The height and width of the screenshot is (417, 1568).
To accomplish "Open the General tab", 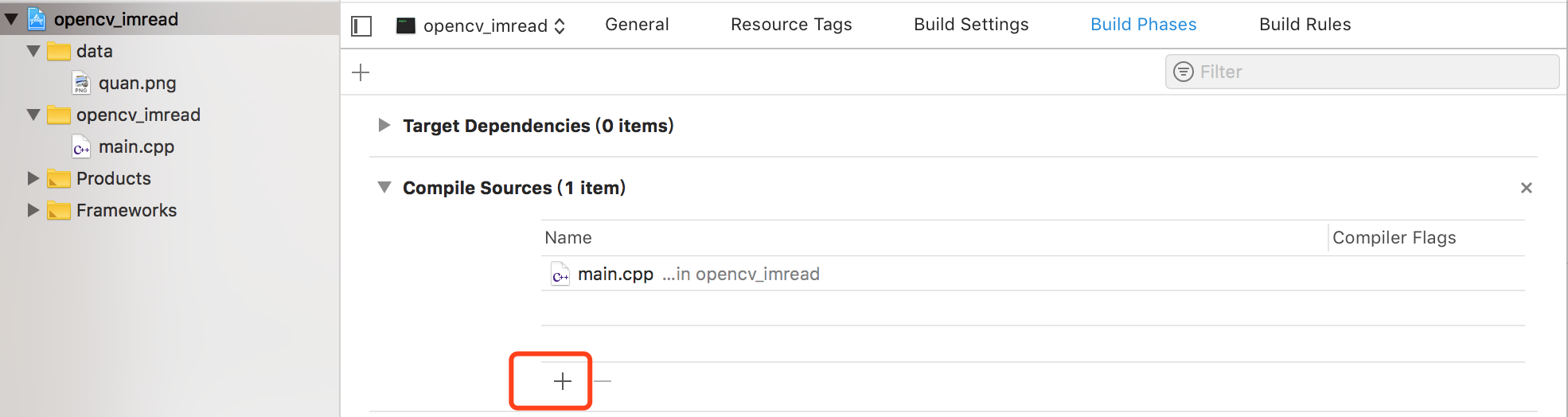I will pos(637,25).
